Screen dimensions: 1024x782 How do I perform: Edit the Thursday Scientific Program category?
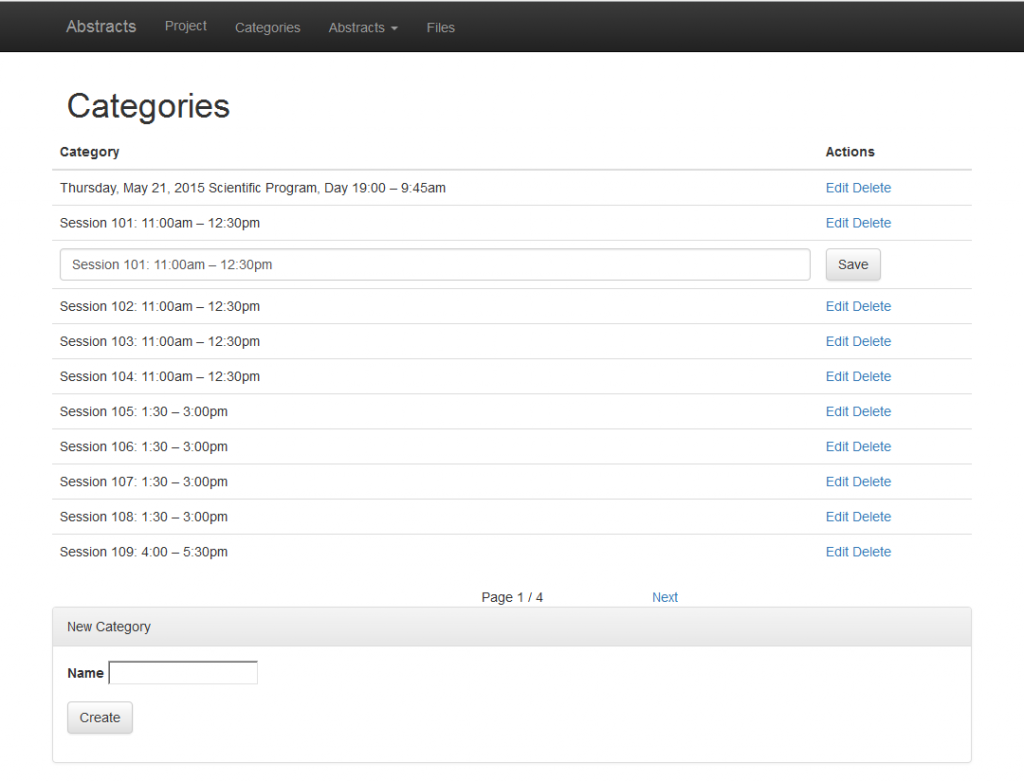pos(837,187)
